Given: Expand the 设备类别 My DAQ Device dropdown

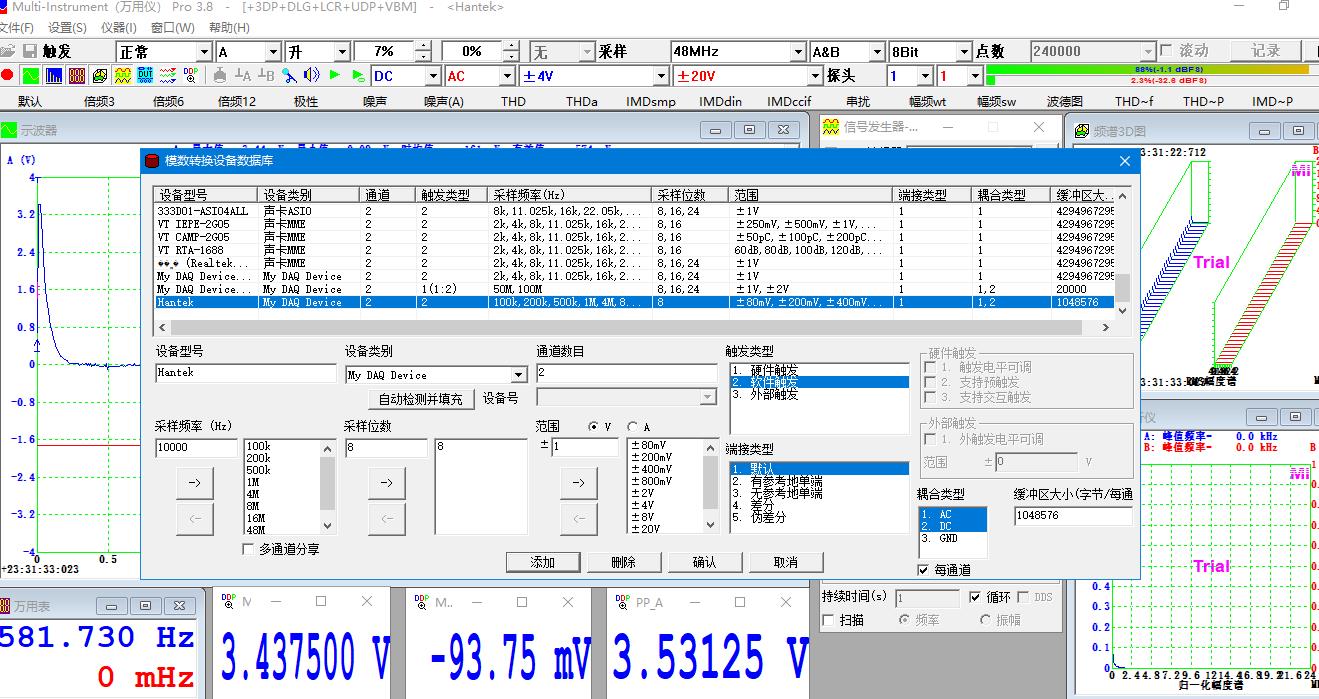Looking at the screenshot, I should pyautogui.click(x=517, y=374).
